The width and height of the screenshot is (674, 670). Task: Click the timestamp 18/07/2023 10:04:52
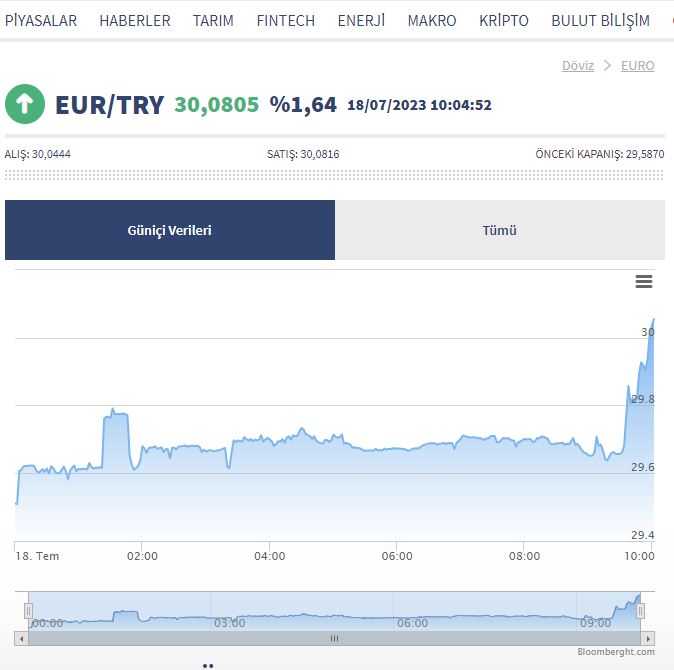point(419,105)
